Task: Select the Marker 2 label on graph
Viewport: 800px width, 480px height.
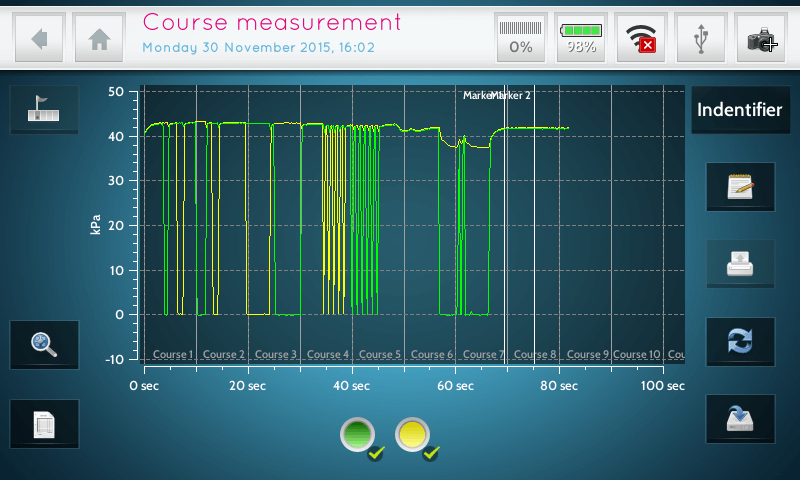Action: point(510,95)
